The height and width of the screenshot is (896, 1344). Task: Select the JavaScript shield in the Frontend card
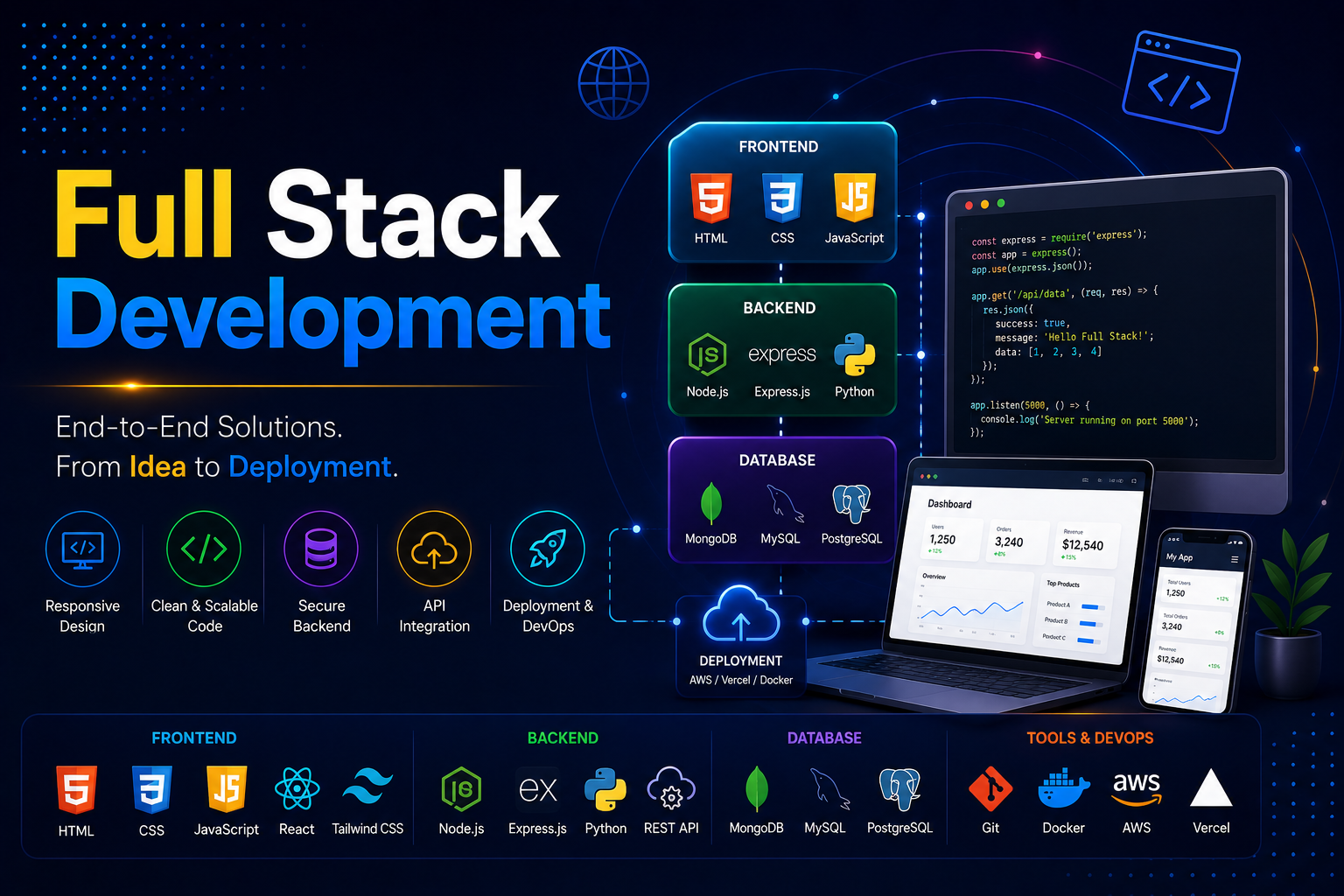click(x=855, y=197)
